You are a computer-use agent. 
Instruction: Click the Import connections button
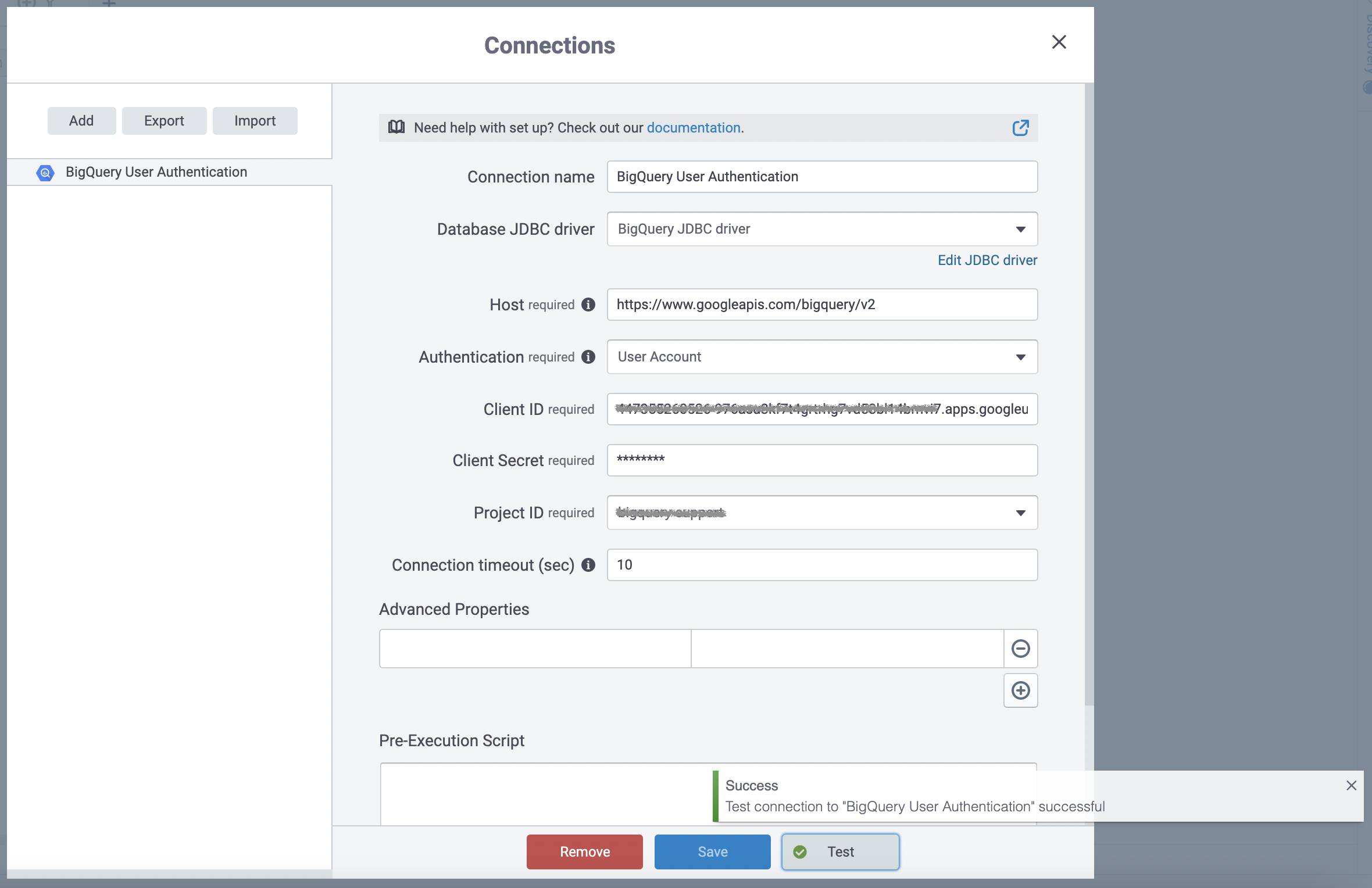pos(255,121)
